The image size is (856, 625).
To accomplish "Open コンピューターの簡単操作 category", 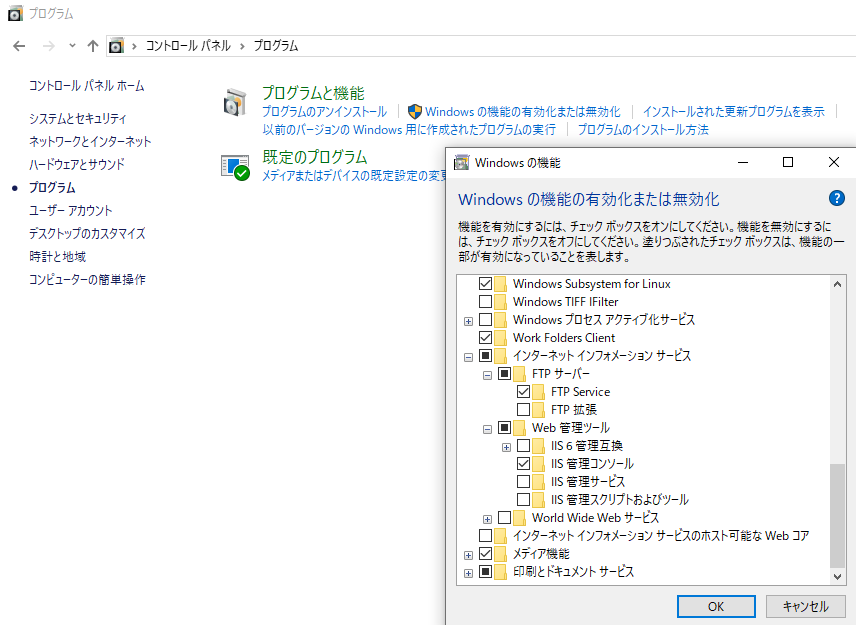I will tap(87, 279).
